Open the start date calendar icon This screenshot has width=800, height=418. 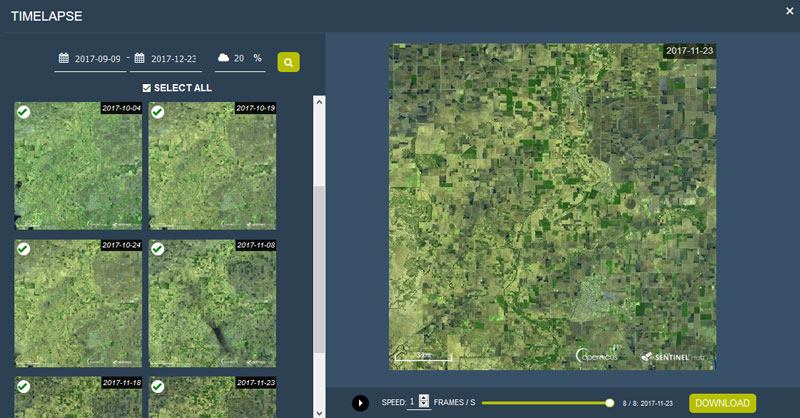coord(64,58)
